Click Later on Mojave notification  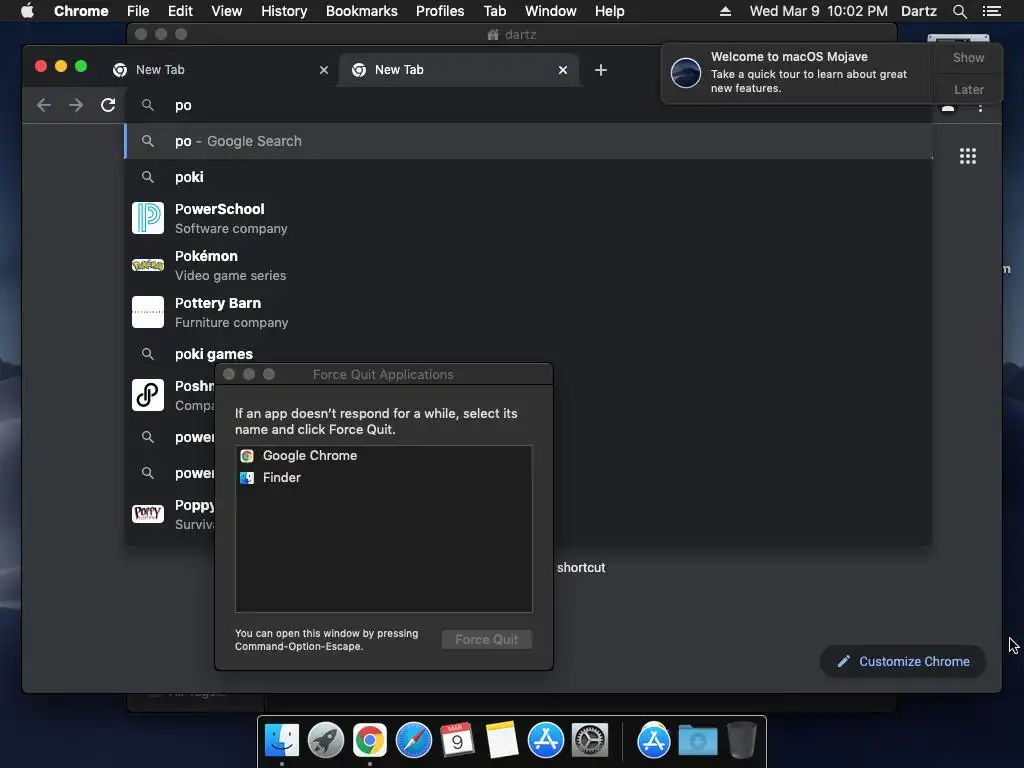968,89
